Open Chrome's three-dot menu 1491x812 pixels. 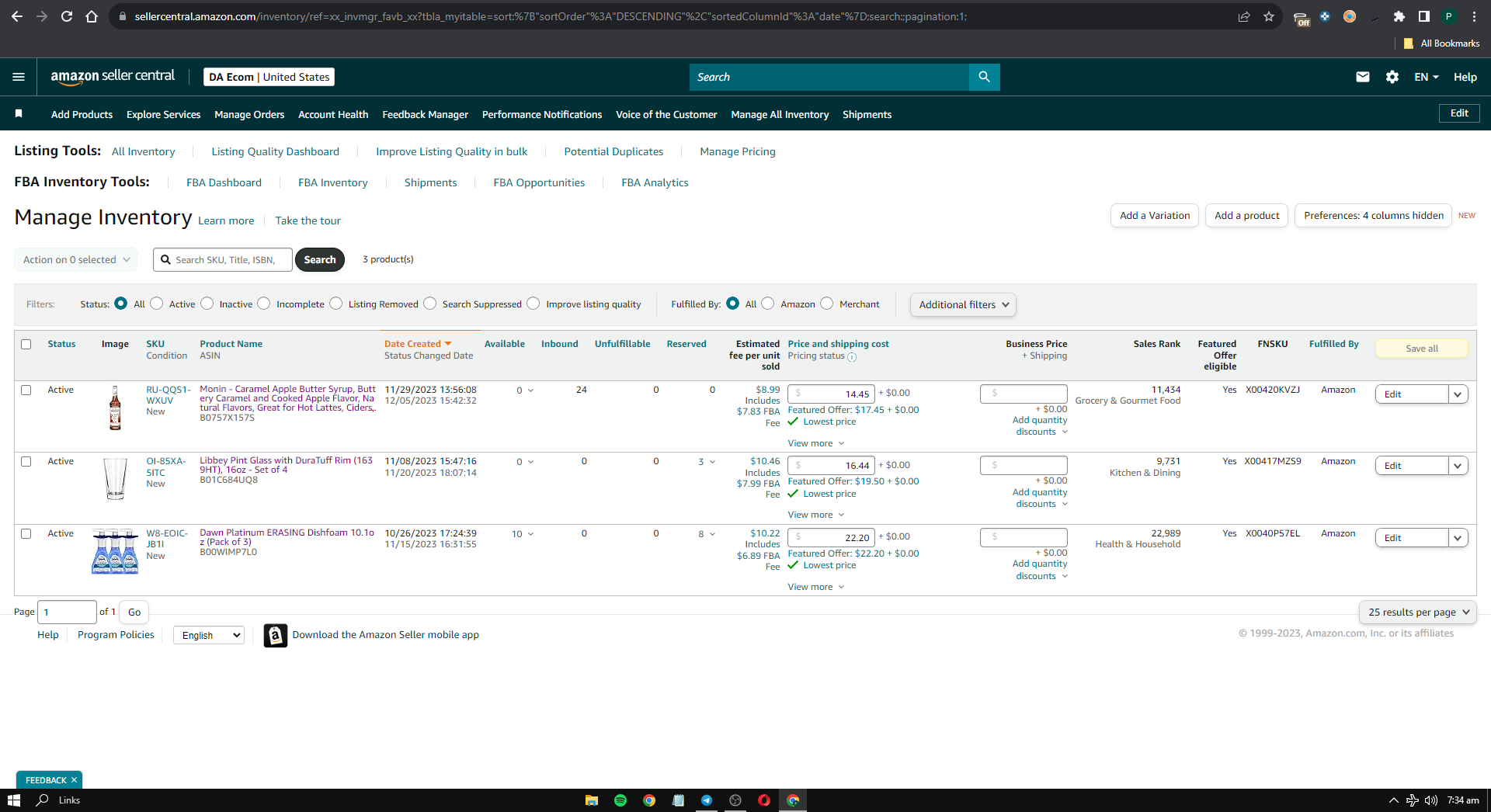pos(1474,16)
